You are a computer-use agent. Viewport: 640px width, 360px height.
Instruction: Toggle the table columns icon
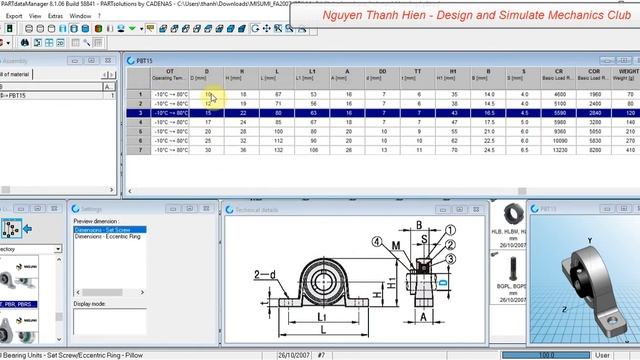98,42
